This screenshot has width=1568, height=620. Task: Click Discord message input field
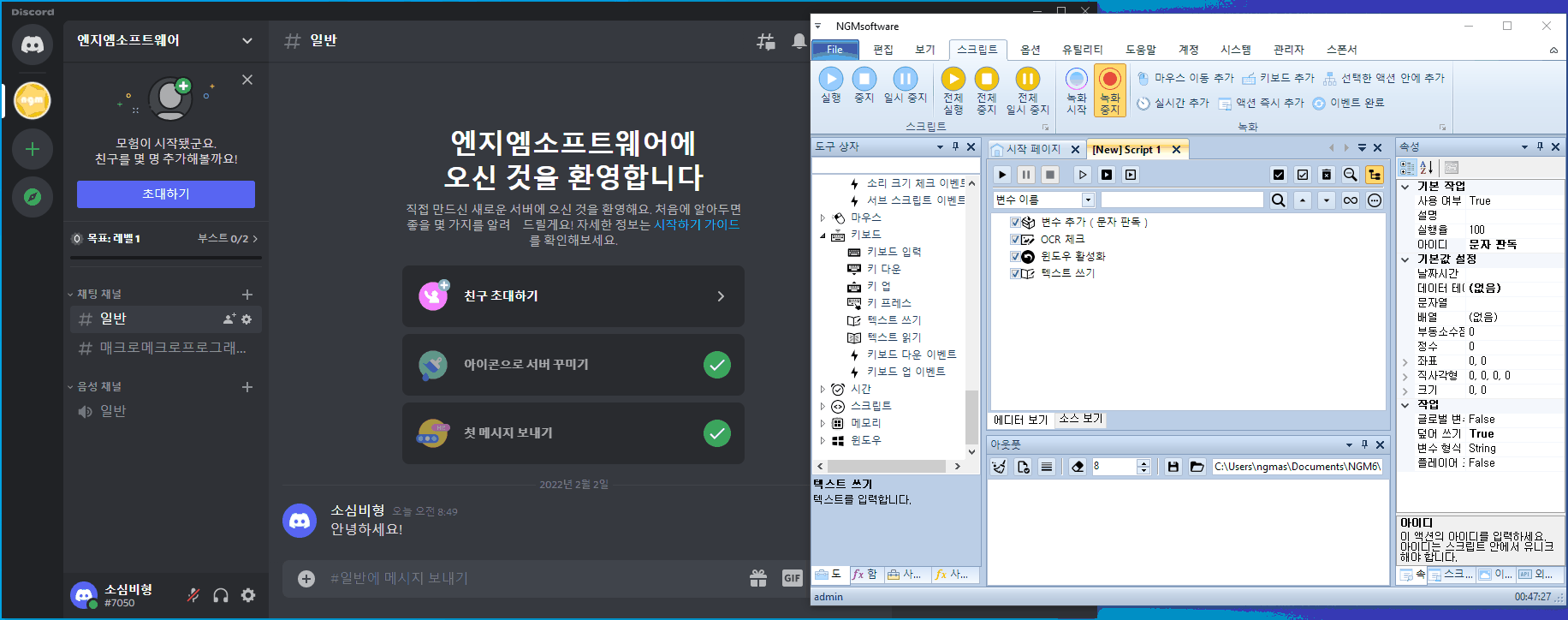(x=535, y=578)
